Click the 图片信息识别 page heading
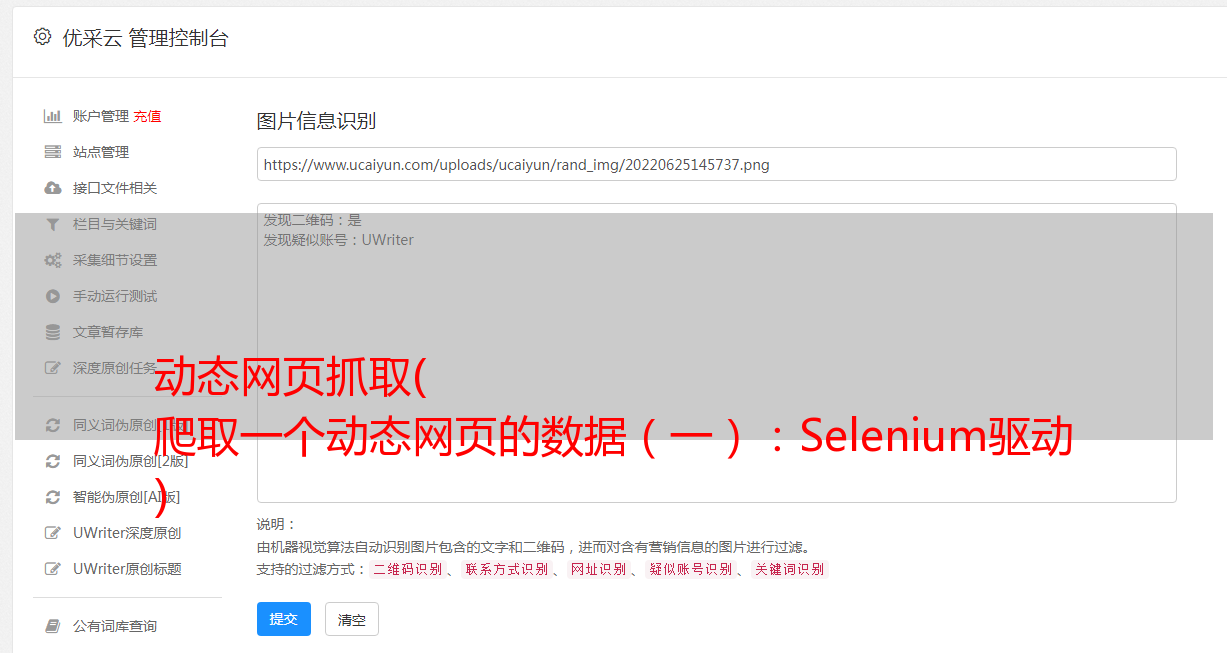The width and height of the screenshot is (1227, 653). [316, 121]
